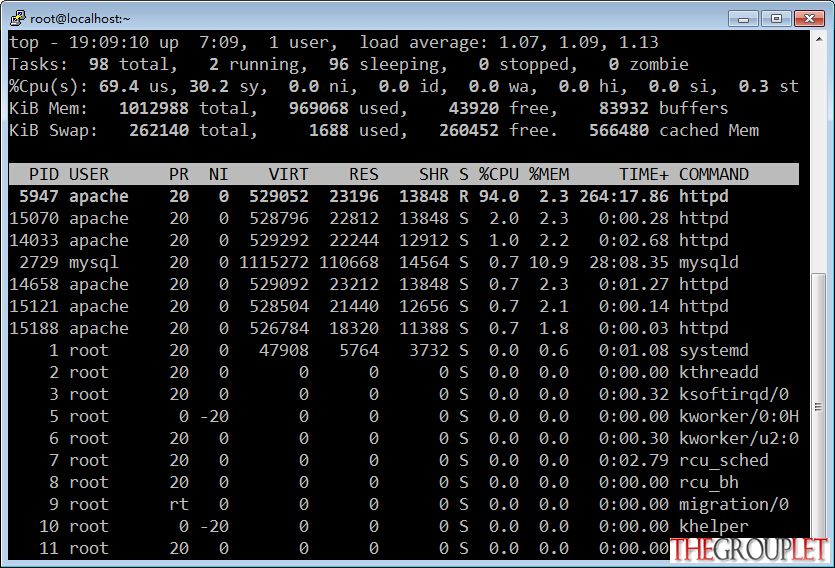Click the migration/0 command name
The height and width of the screenshot is (568, 835).
click(x=734, y=504)
